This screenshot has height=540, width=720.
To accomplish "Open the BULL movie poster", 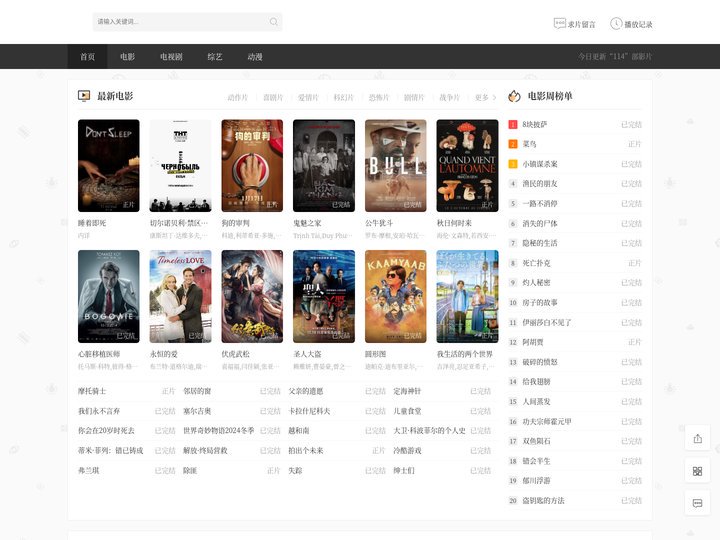I will (x=395, y=166).
